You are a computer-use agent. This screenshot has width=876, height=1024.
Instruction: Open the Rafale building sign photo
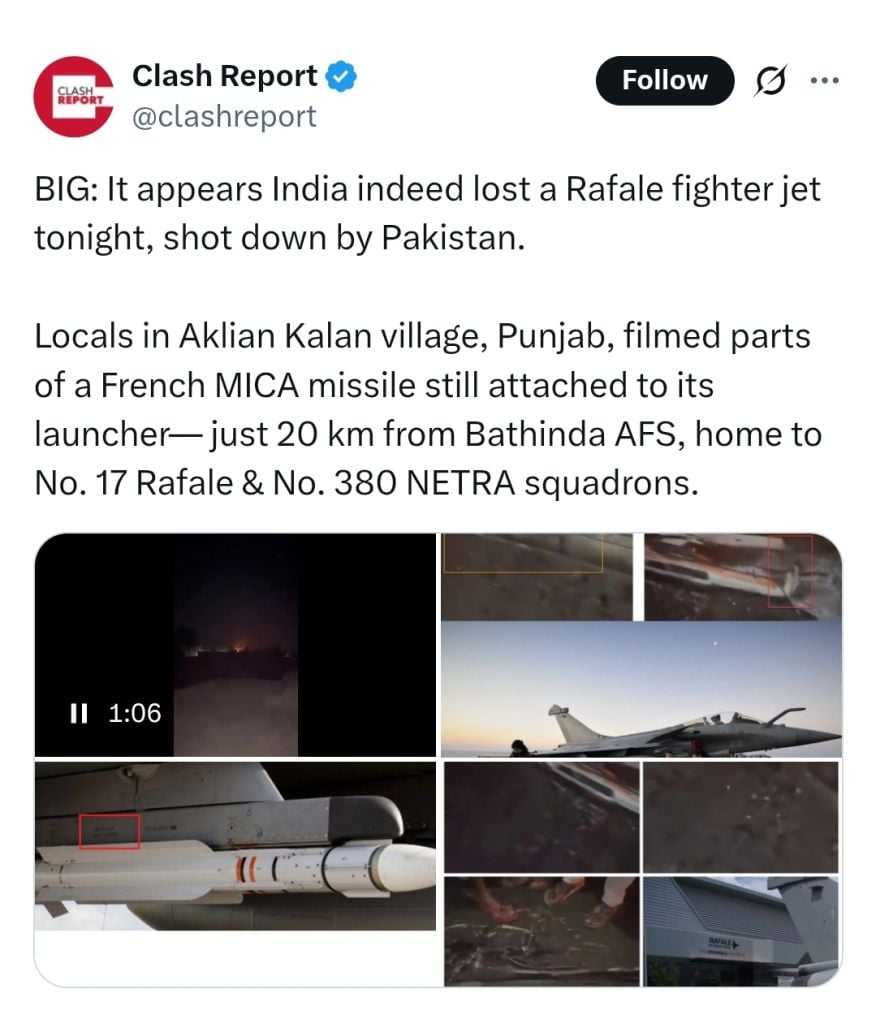pyautogui.click(x=741, y=931)
